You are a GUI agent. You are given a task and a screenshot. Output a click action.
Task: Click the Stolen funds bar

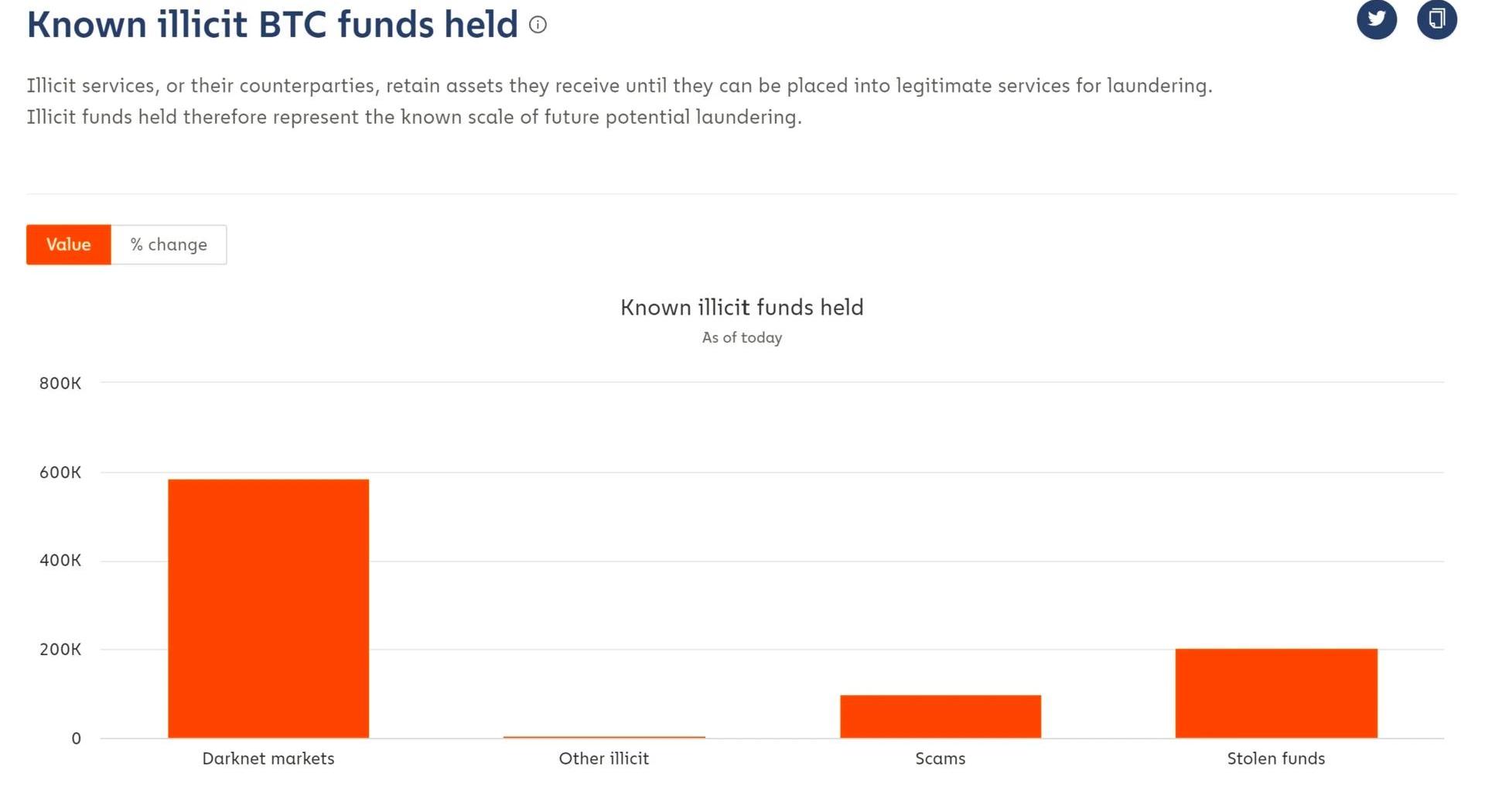coord(1276,693)
